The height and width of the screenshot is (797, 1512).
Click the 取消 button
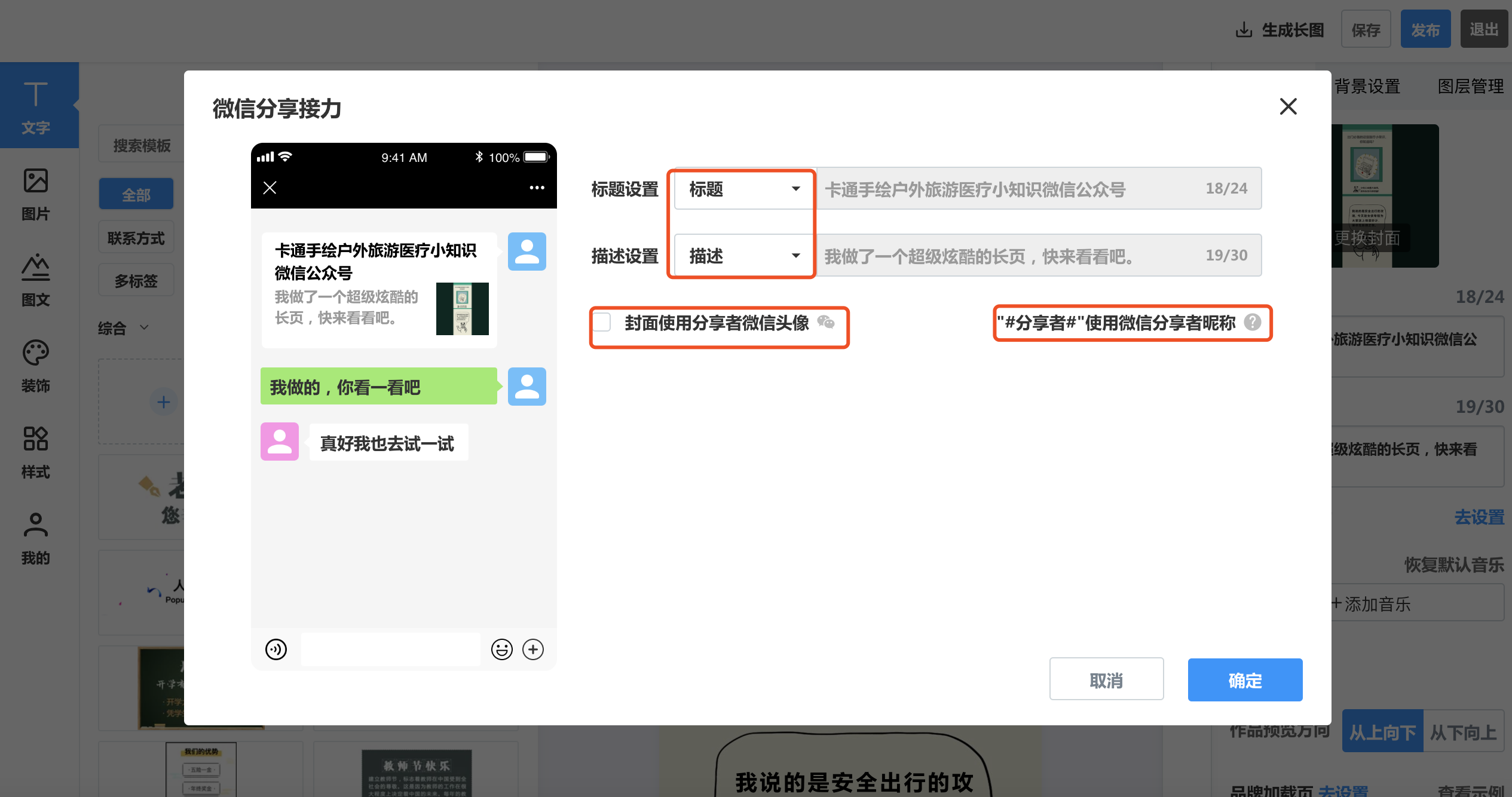coord(1106,679)
